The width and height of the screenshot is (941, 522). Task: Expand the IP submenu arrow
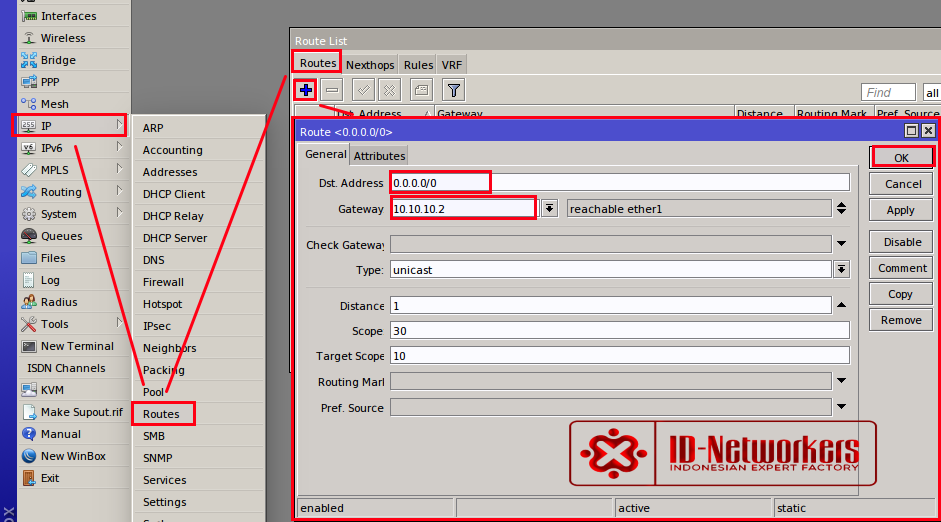tap(119, 125)
